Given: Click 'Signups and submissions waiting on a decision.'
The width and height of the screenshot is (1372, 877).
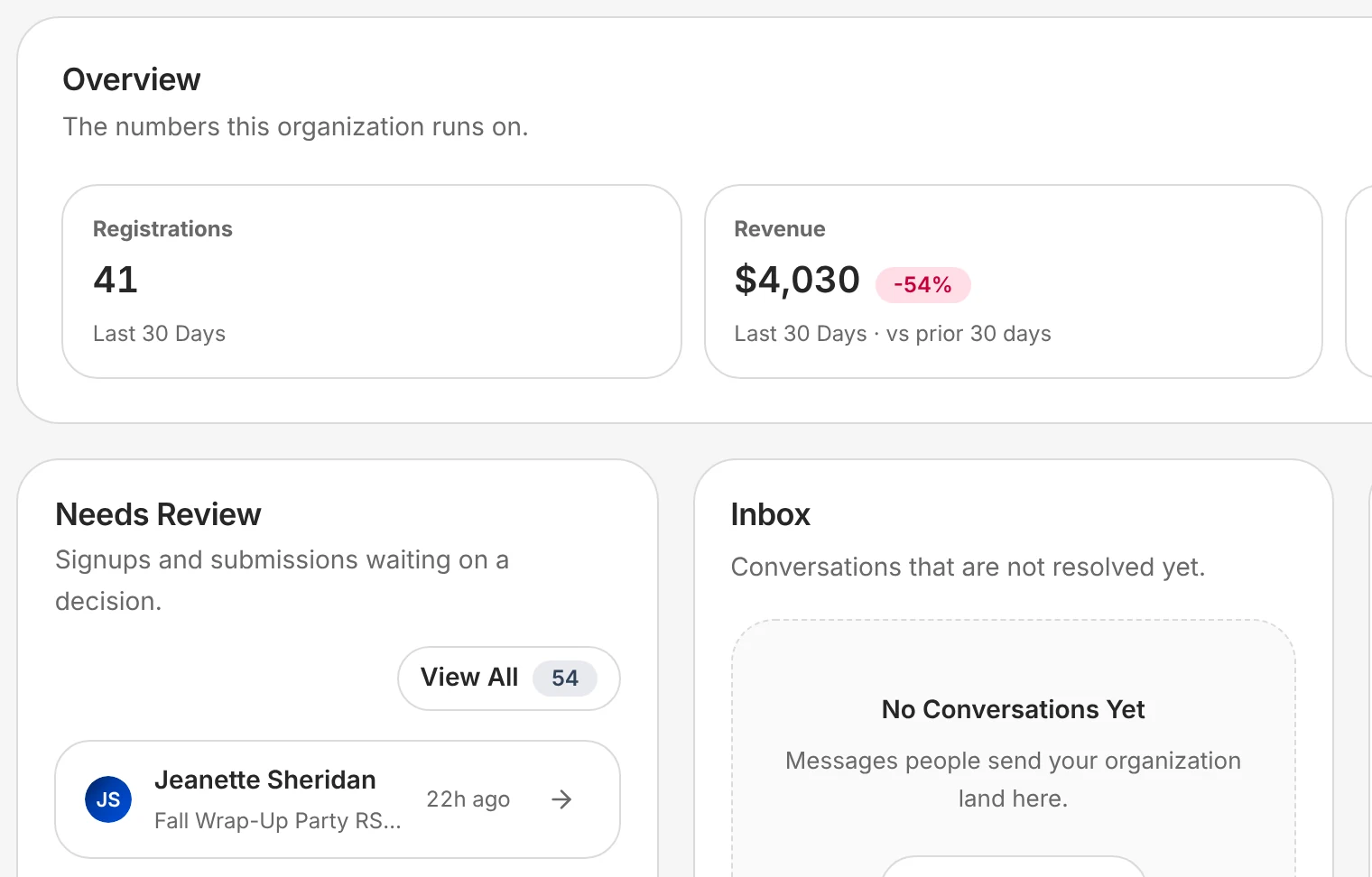Looking at the screenshot, I should (283, 580).
